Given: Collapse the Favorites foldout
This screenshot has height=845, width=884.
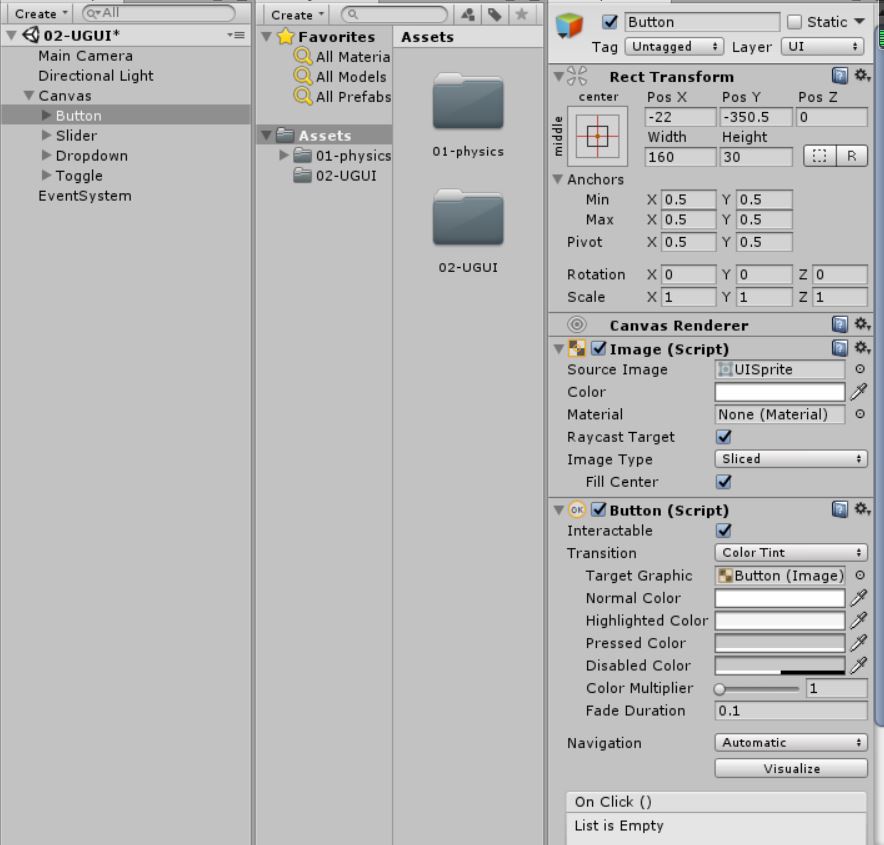Looking at the screenshot, I should click(267, 37).
